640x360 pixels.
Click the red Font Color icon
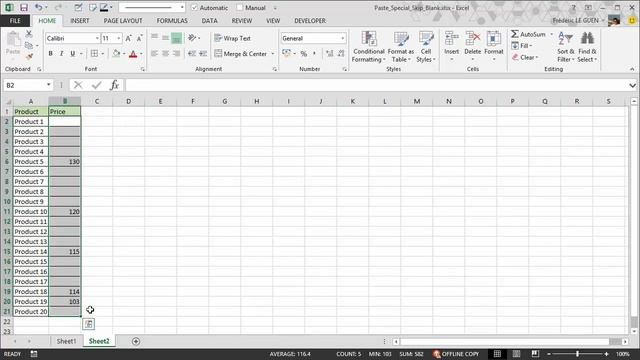point(133,53)
